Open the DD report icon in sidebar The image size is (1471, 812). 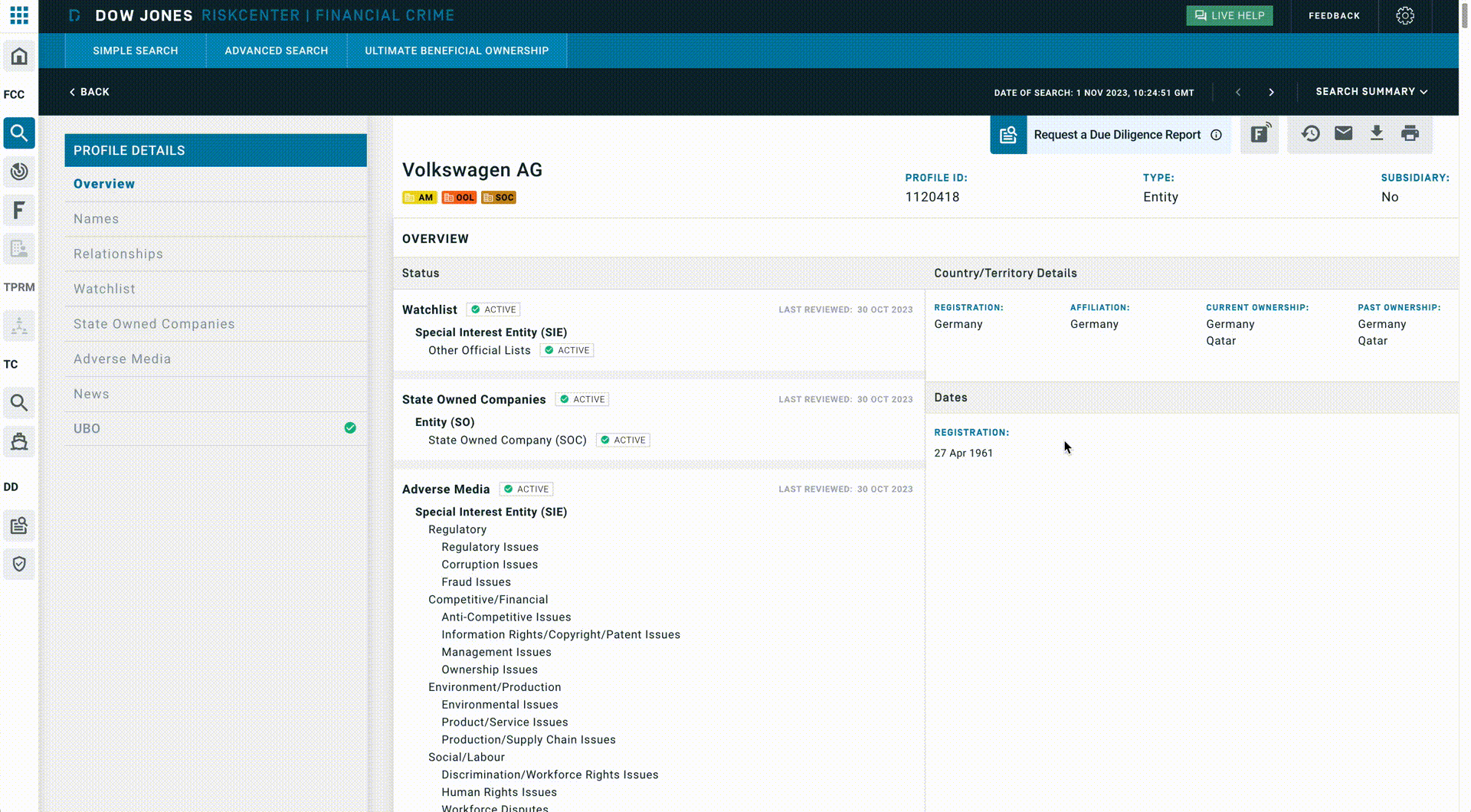pos(19,526)
